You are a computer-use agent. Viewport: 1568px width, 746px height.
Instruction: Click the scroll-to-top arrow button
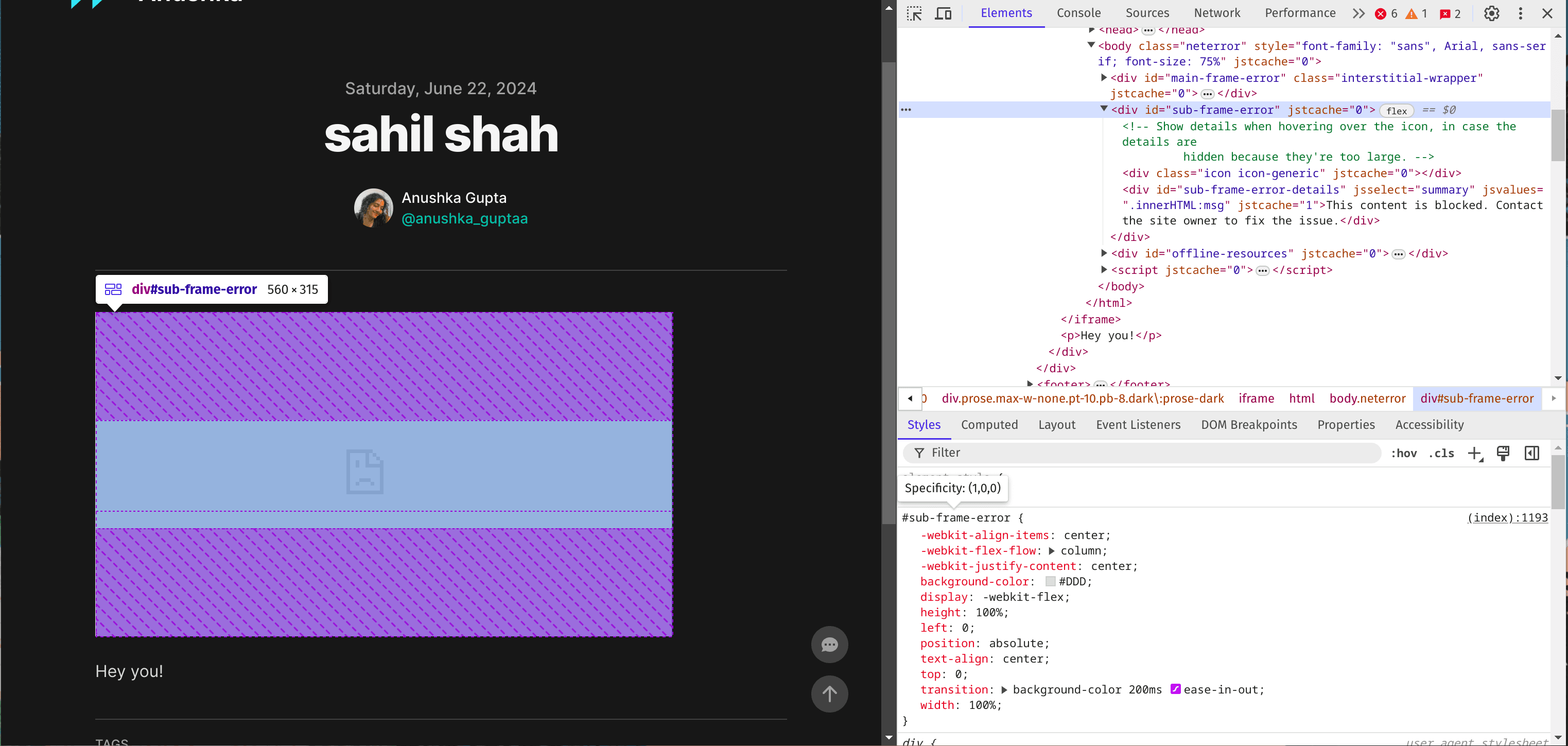[x=829, y=693]
